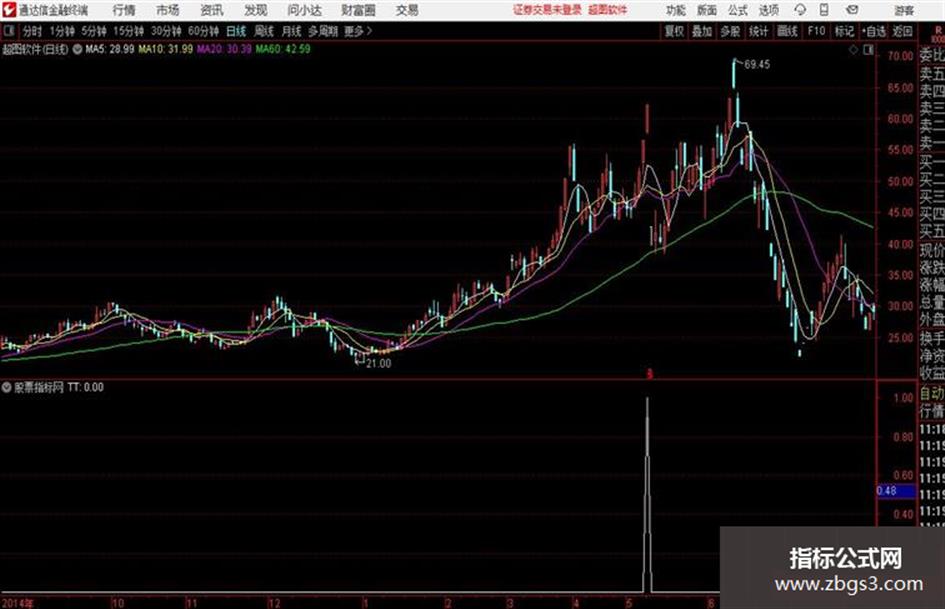Open the 功能 menu
945x609 pixels.
tap(676, 10)
